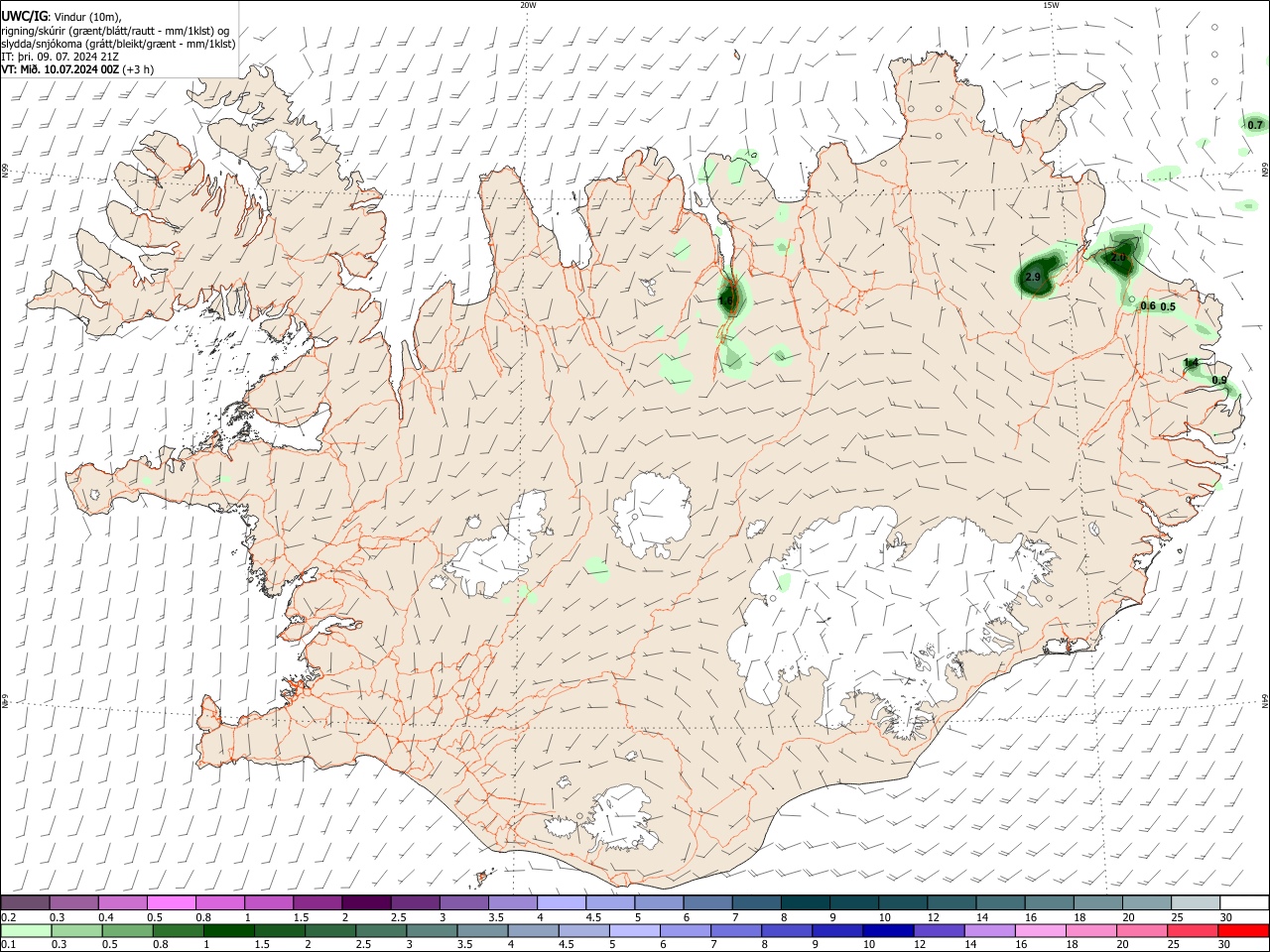
Task: Click the bottom-row legend label 0.1
Action: click(7, 945)
